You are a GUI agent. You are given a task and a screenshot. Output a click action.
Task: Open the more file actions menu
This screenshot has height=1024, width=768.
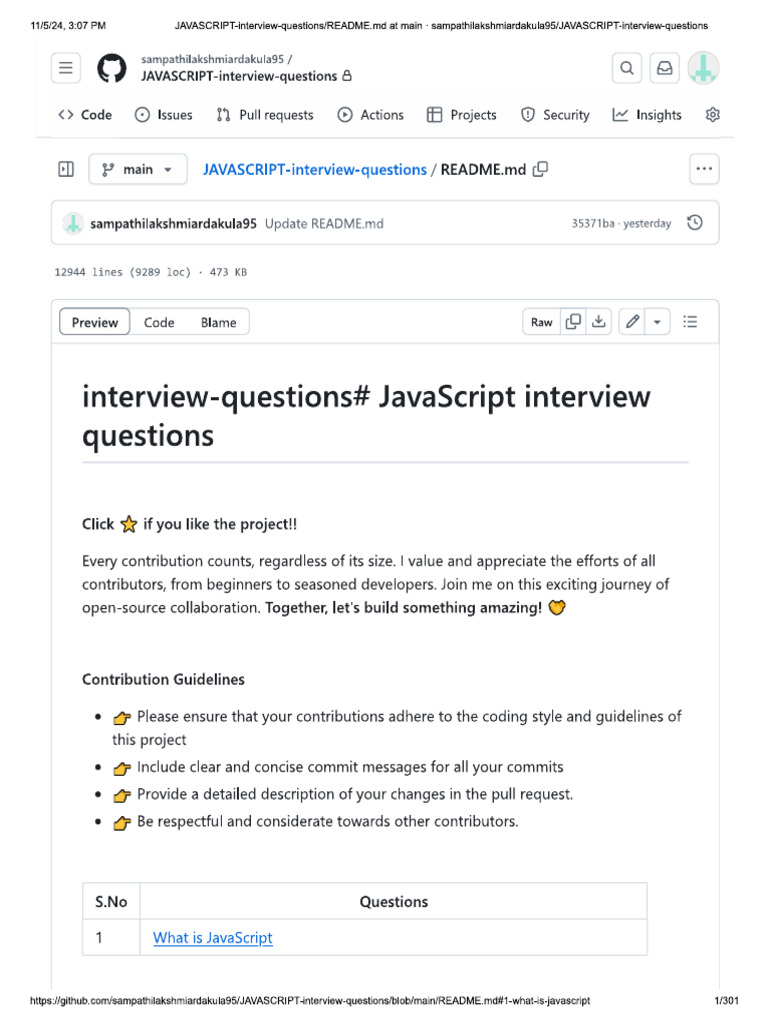coord(704,170)
